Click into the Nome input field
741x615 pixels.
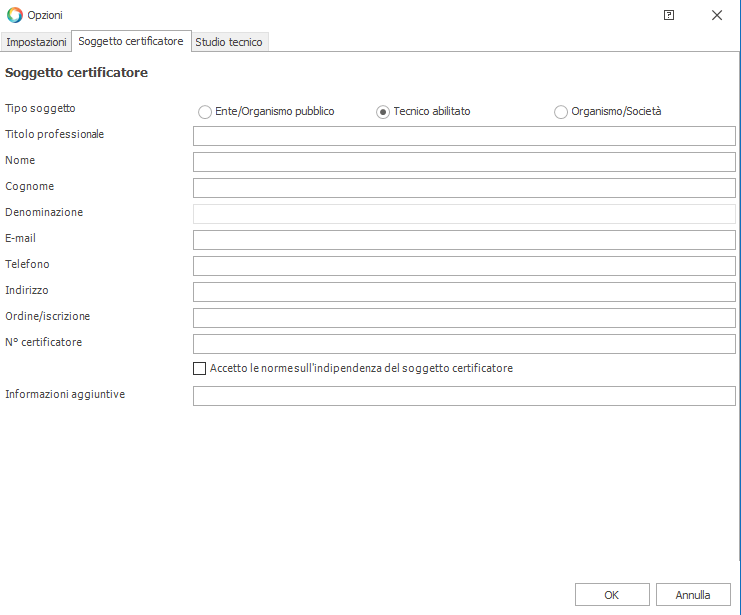(464, 162)
